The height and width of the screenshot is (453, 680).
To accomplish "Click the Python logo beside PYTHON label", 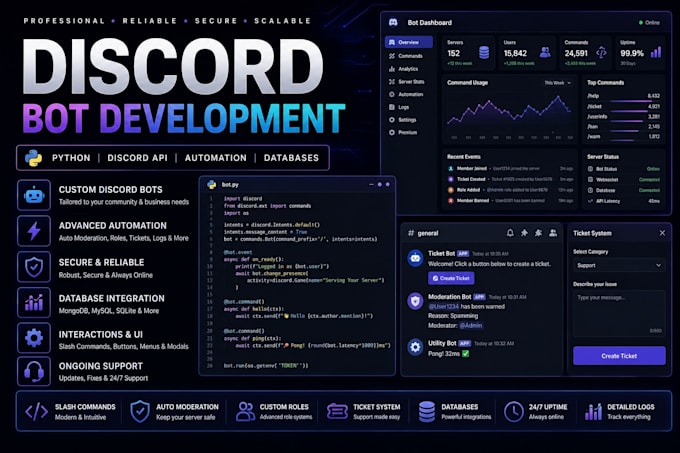I will pyautogui.click(x=33, y=158).
